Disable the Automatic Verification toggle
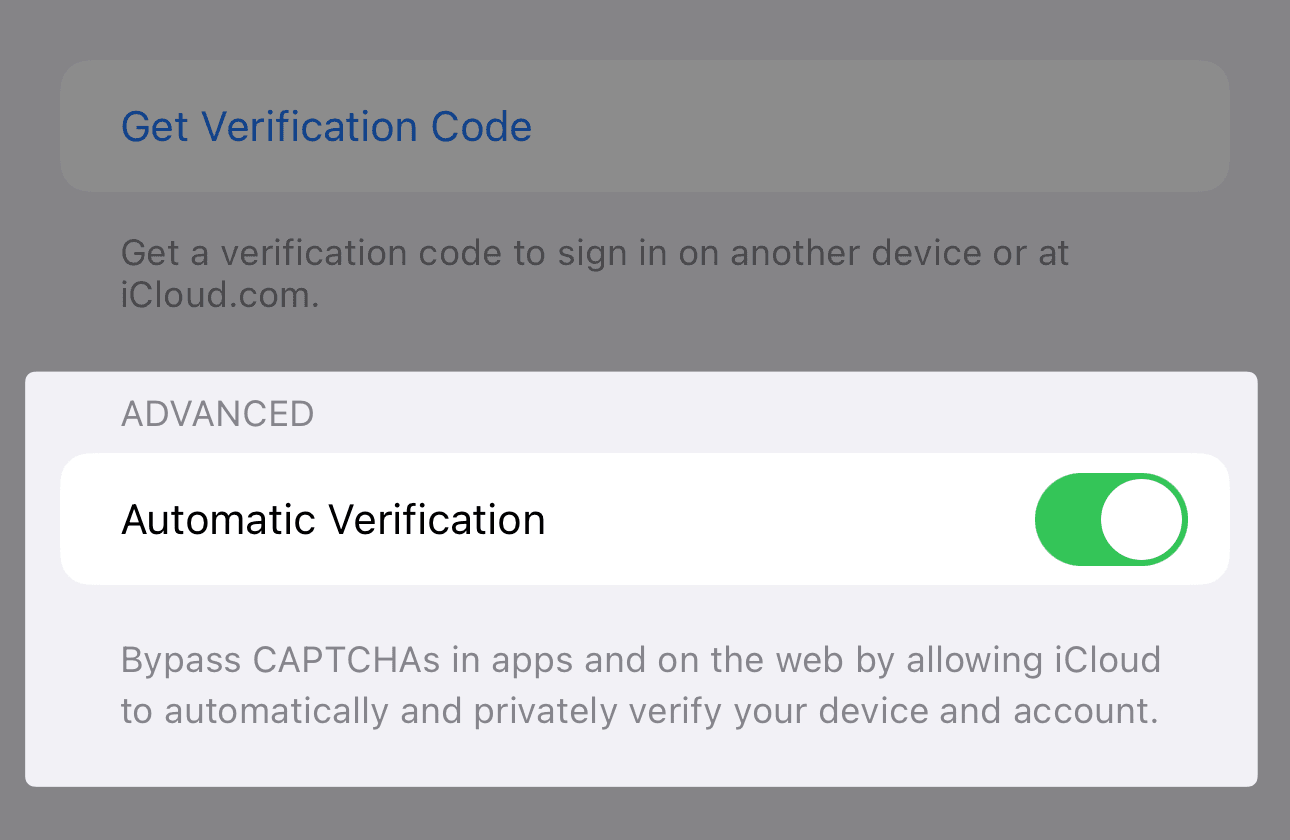 (1110, 519)
